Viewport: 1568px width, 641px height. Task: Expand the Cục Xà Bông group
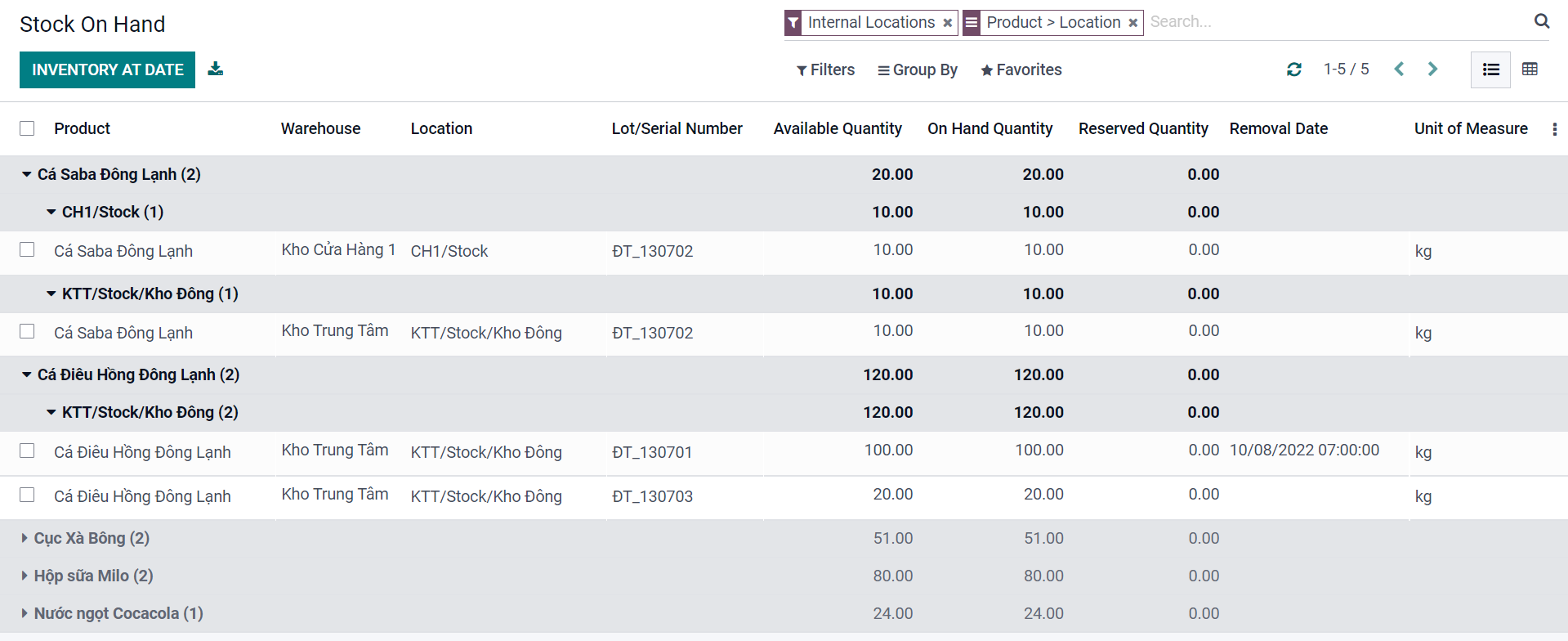pyautogui.click(x=86, y=538)
